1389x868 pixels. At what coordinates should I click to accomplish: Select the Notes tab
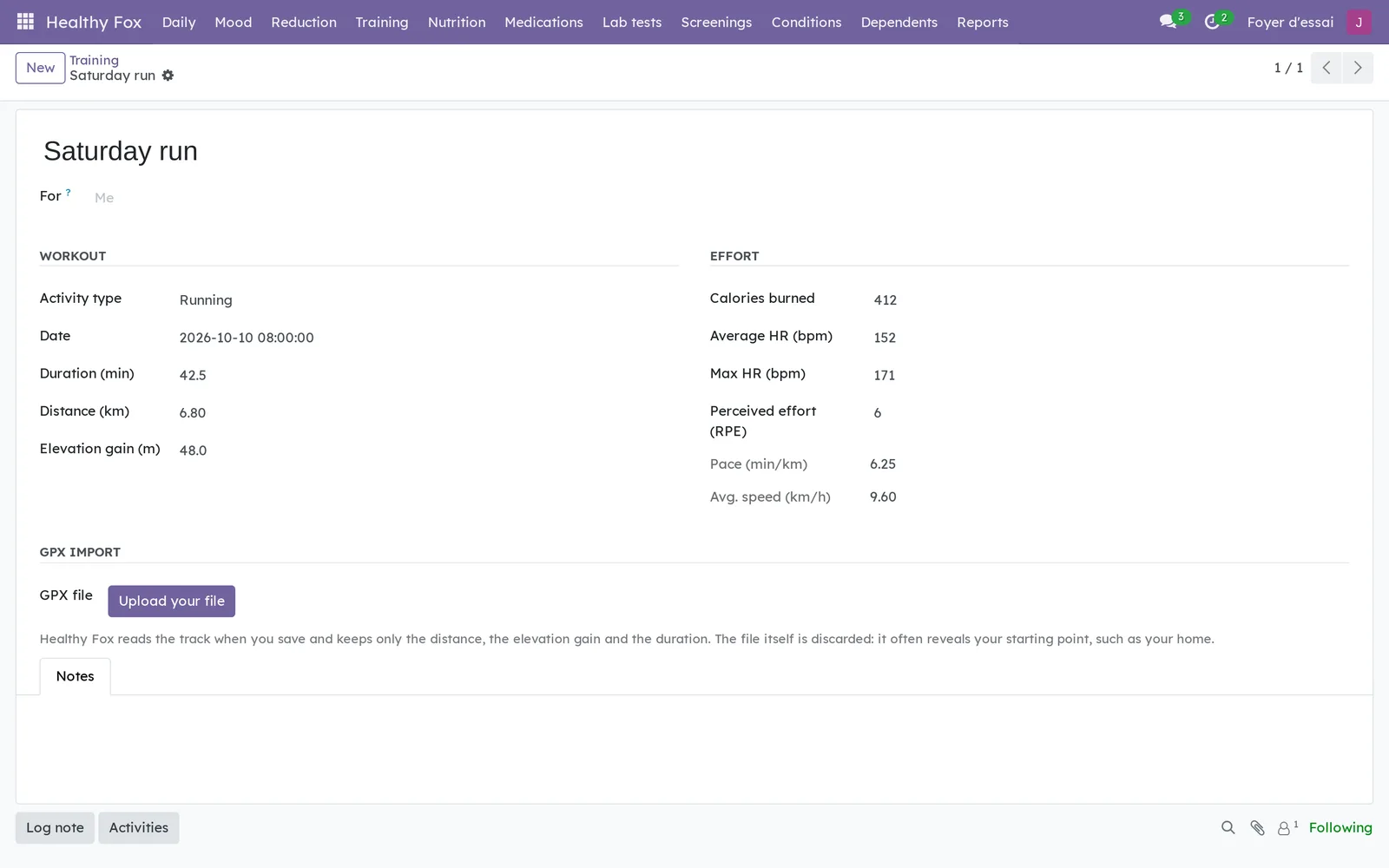pyautogui.click(x=75, y=676)
